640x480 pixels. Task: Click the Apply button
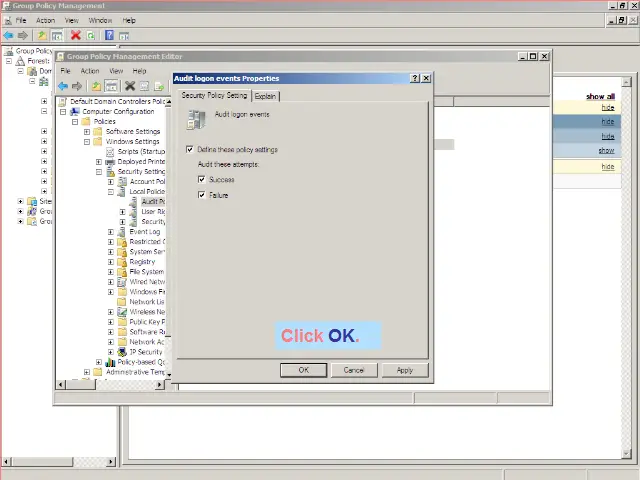[405, 370]
